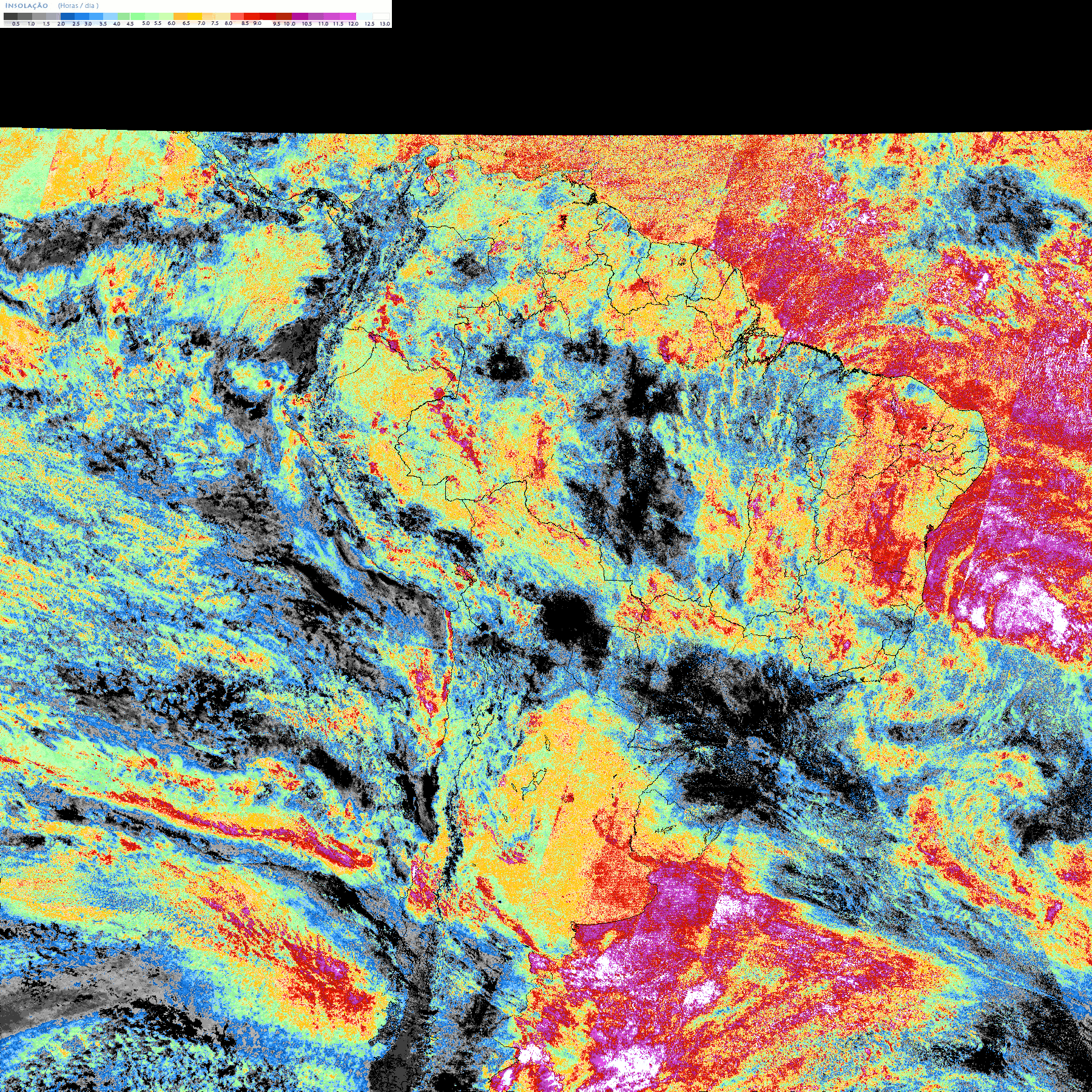Screen dimensions: 1092x1092
Task: Click the '6.5' legend value
Action: [186, 23]
